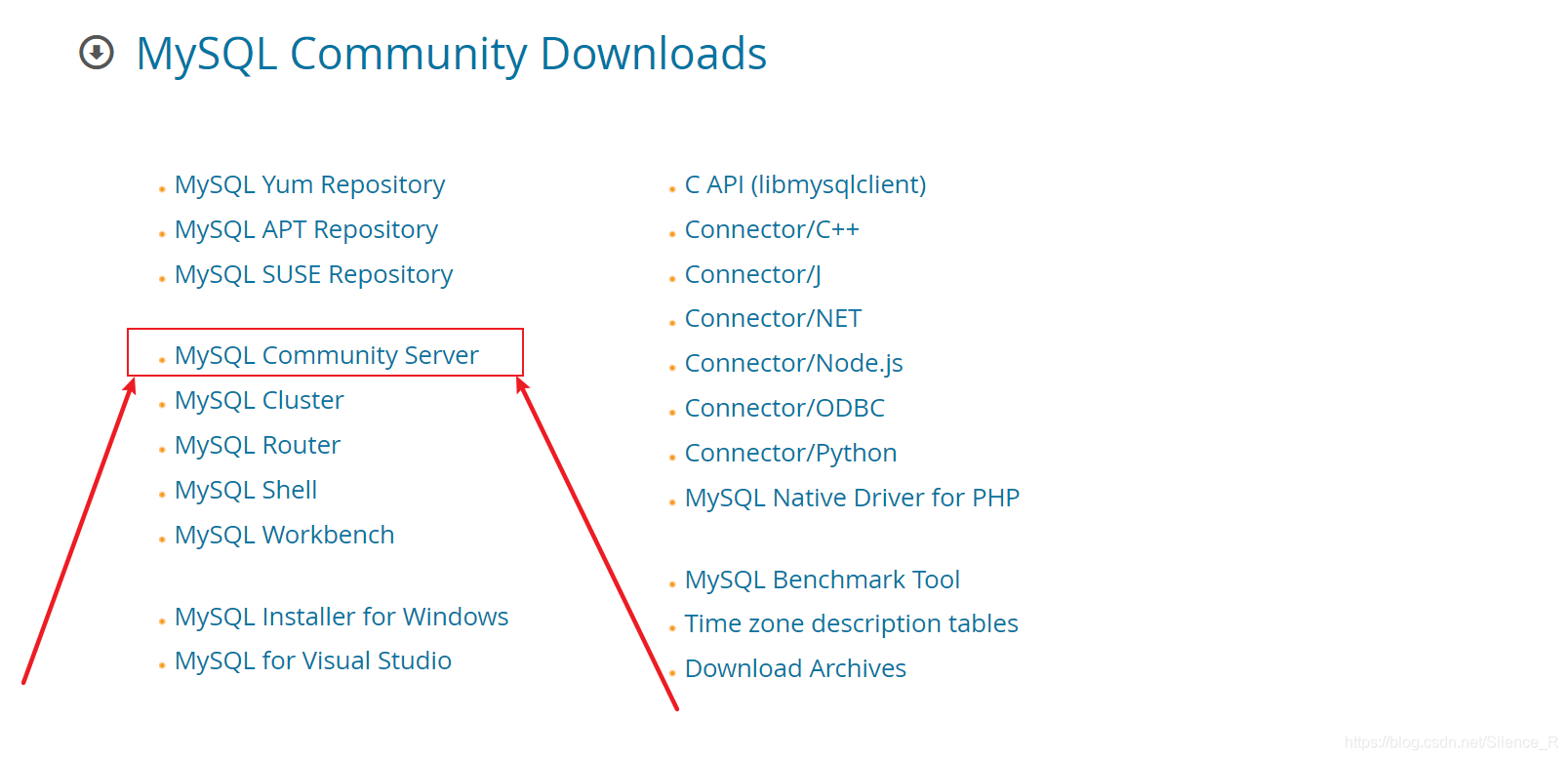Go to MySQL Community Server downloads

point(327,355)
